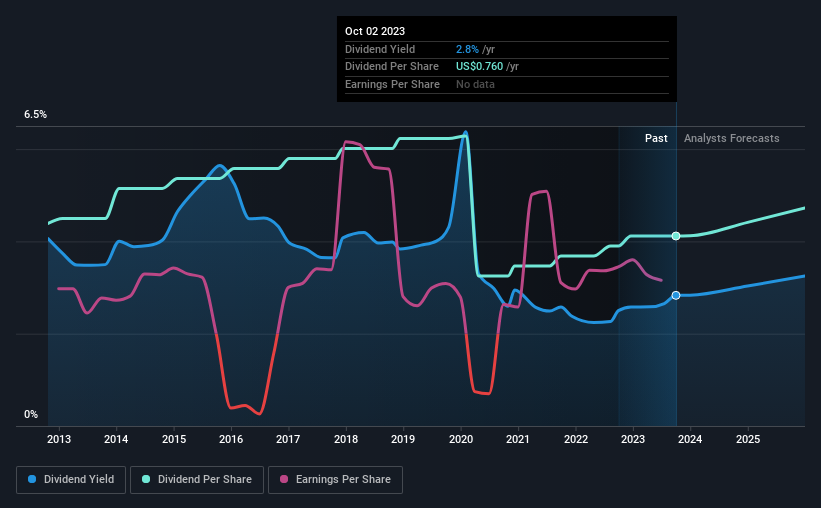
Task: Click the teal Dividend Per Share legend dot
Action: tap(146, 479)
